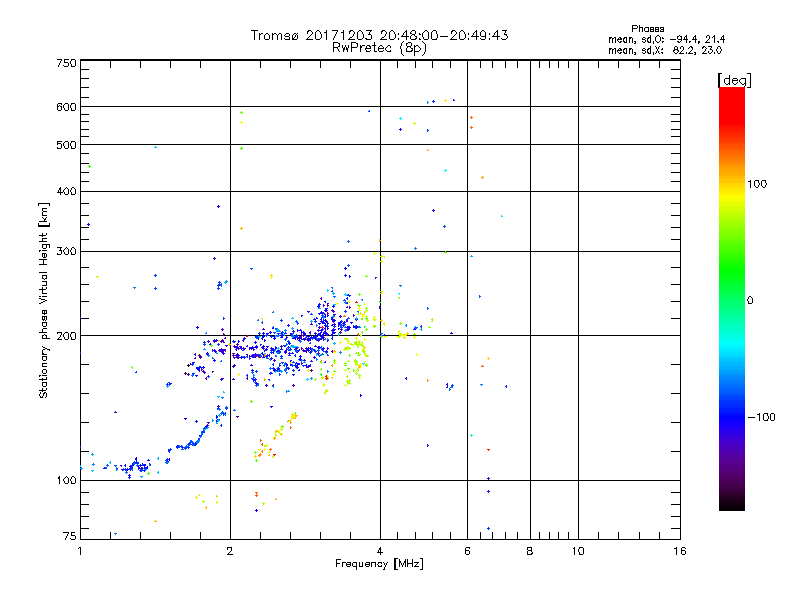
Task: Click the y-axis label '400'
Action: (66, 191)
